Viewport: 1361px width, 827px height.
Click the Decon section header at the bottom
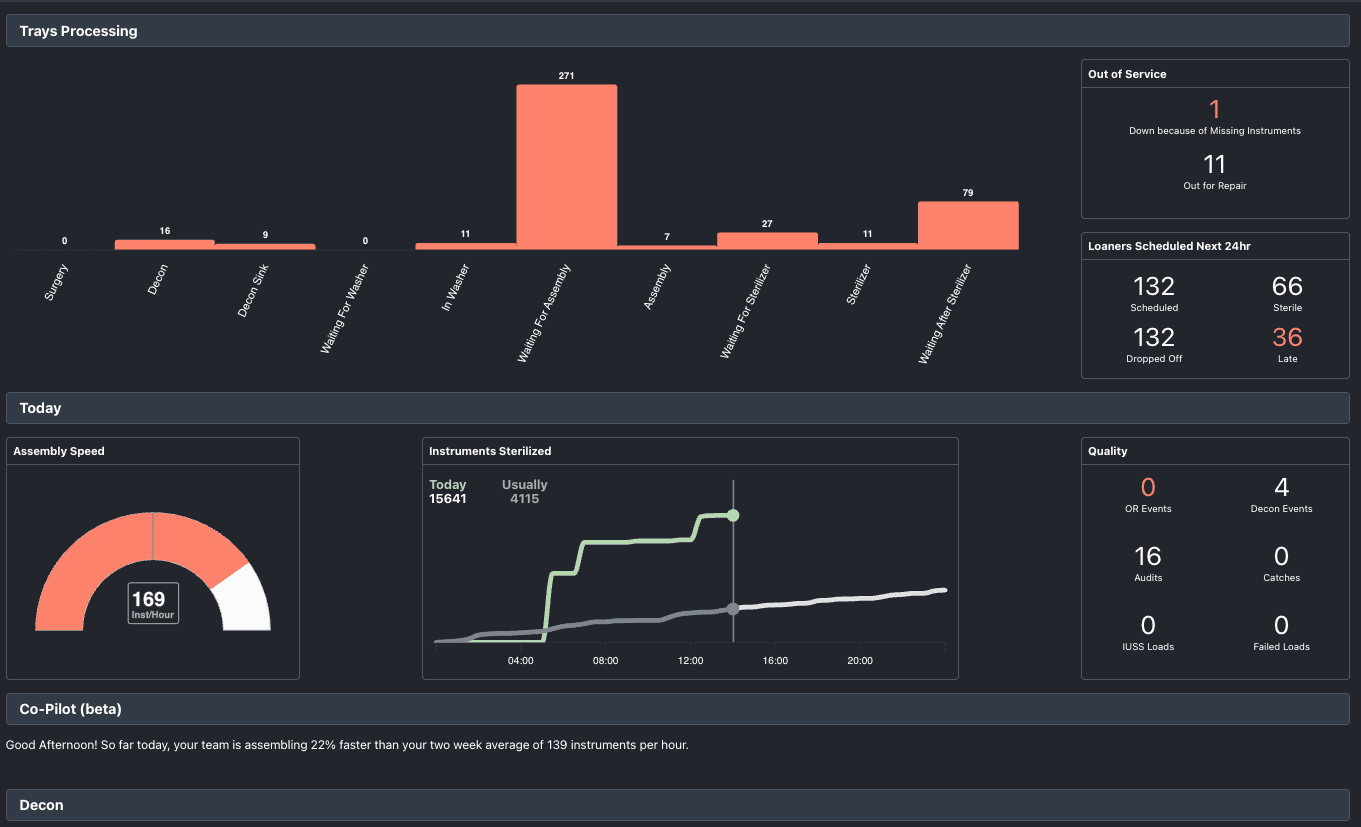pyautogui.click(x=678, y=805)
